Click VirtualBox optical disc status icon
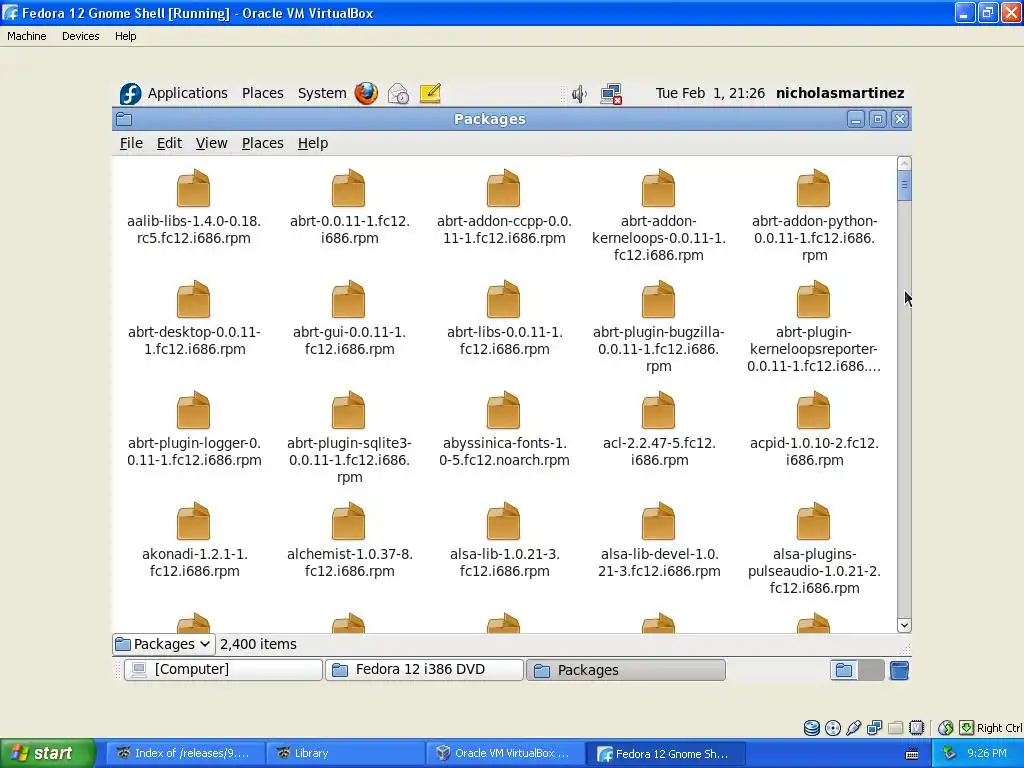This screenshot has width=1024, height=768. (833, 728)
